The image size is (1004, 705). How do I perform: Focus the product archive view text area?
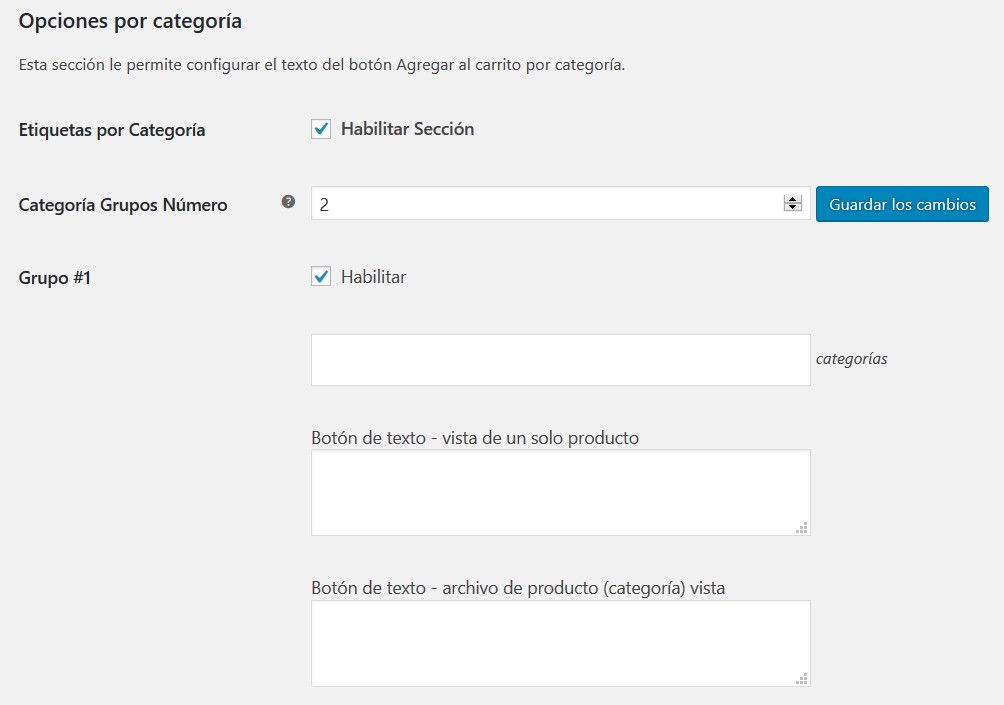coord(560,643)
